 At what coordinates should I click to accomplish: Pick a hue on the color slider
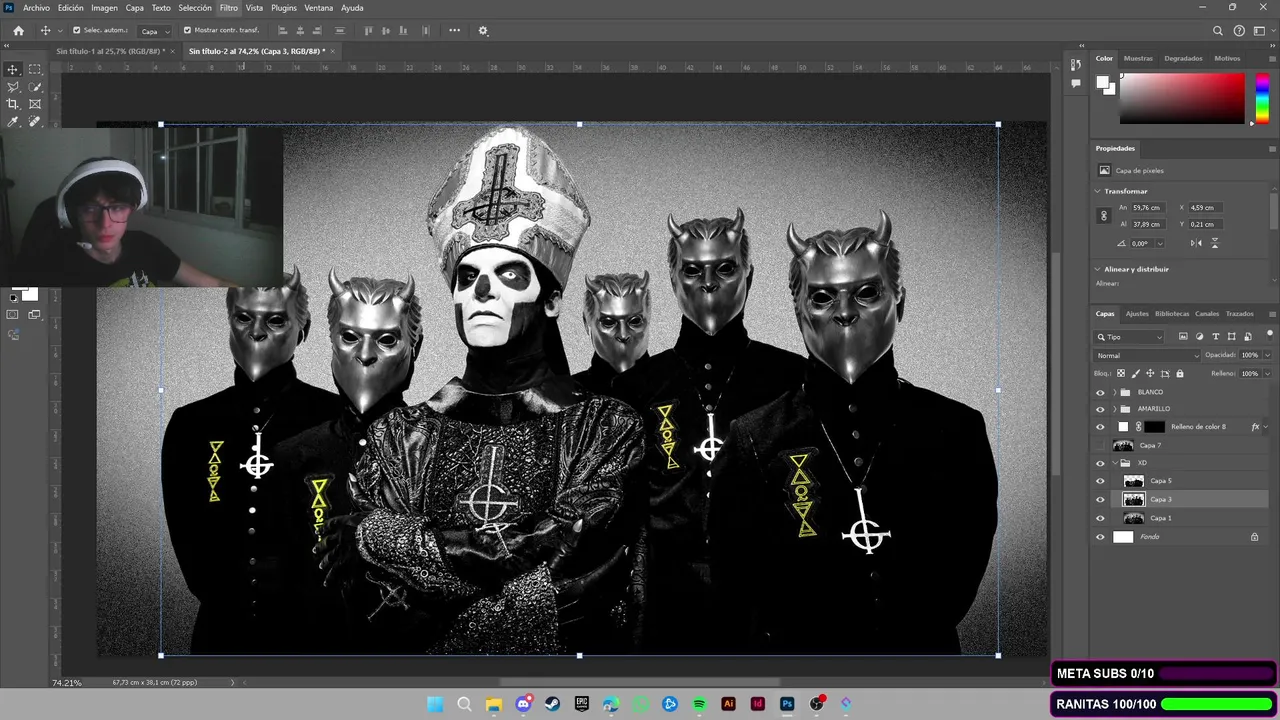click(x=1262, y=98)
